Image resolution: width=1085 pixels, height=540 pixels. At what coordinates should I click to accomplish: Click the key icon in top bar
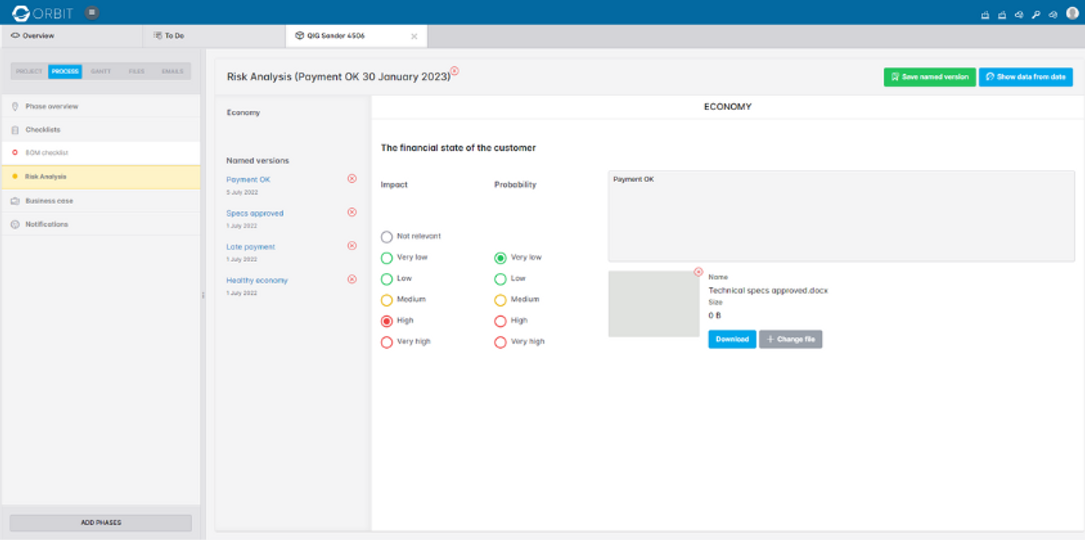coord(1036,14)
